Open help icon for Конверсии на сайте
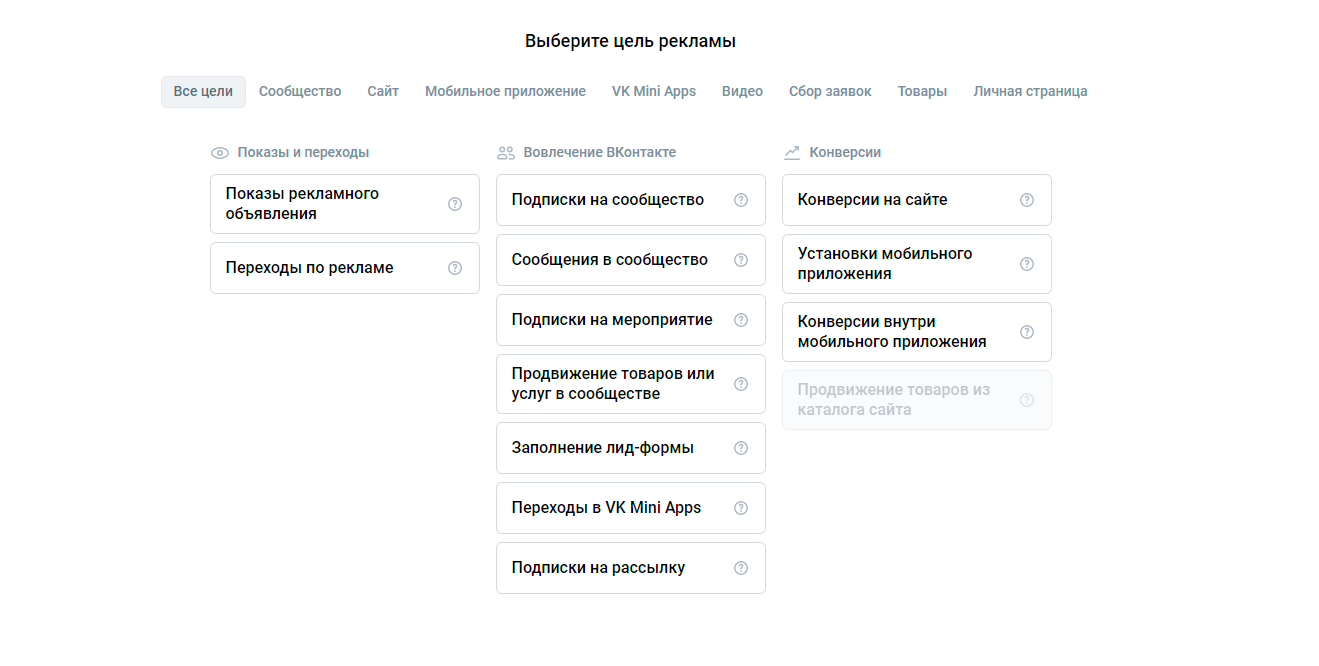The image size is (1319, 666). pos(1027,200)
